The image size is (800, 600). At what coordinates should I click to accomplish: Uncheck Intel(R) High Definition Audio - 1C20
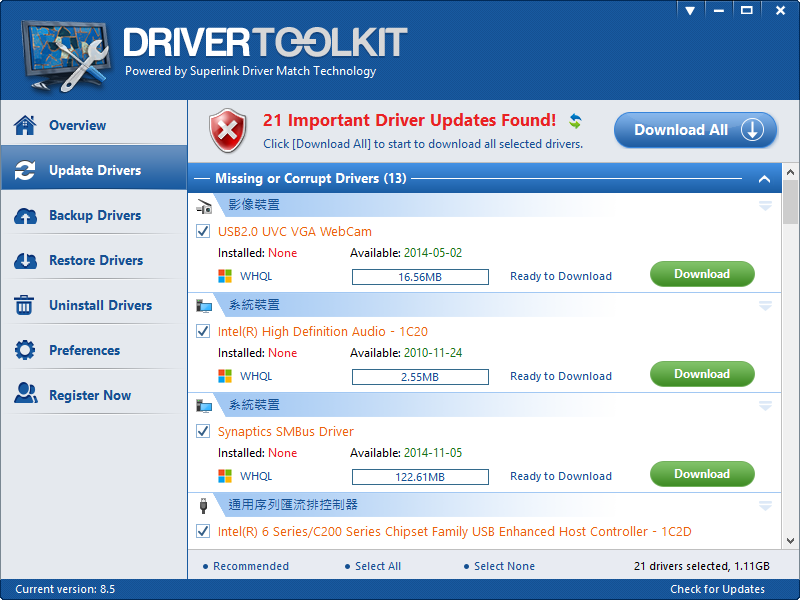(x=203, y=331)
